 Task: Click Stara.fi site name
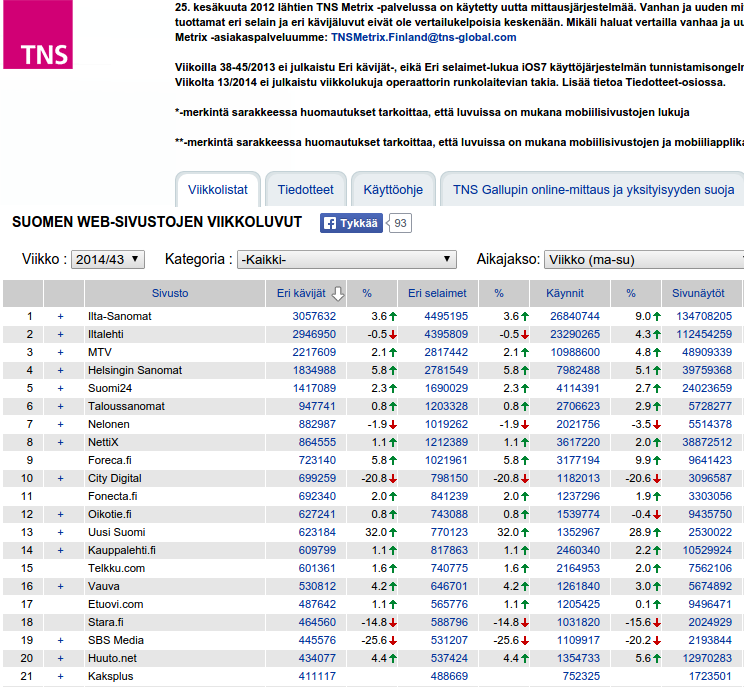click(105, 623)
